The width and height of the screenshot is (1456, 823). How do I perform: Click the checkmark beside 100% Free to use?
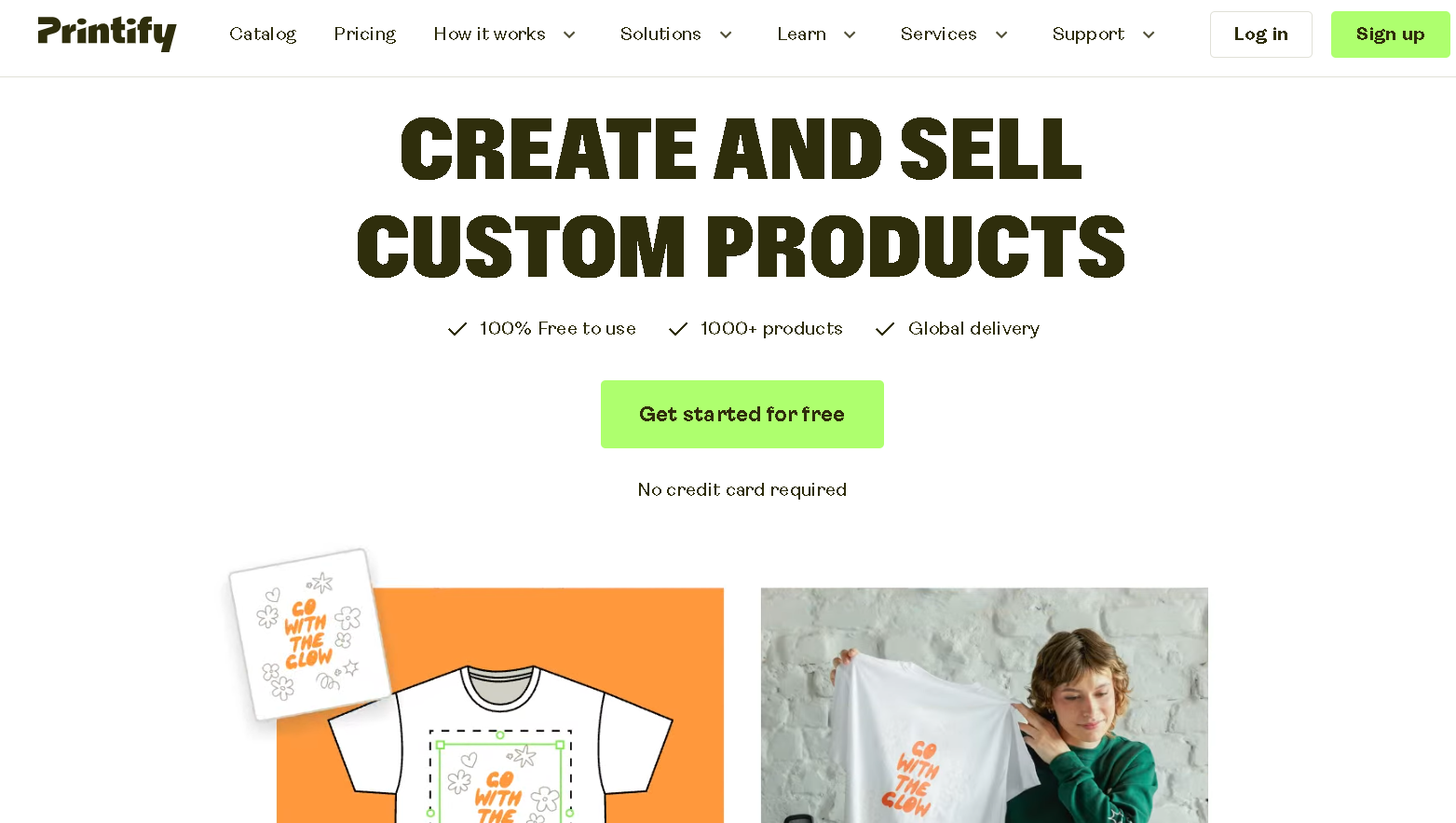tap(457, 329)
